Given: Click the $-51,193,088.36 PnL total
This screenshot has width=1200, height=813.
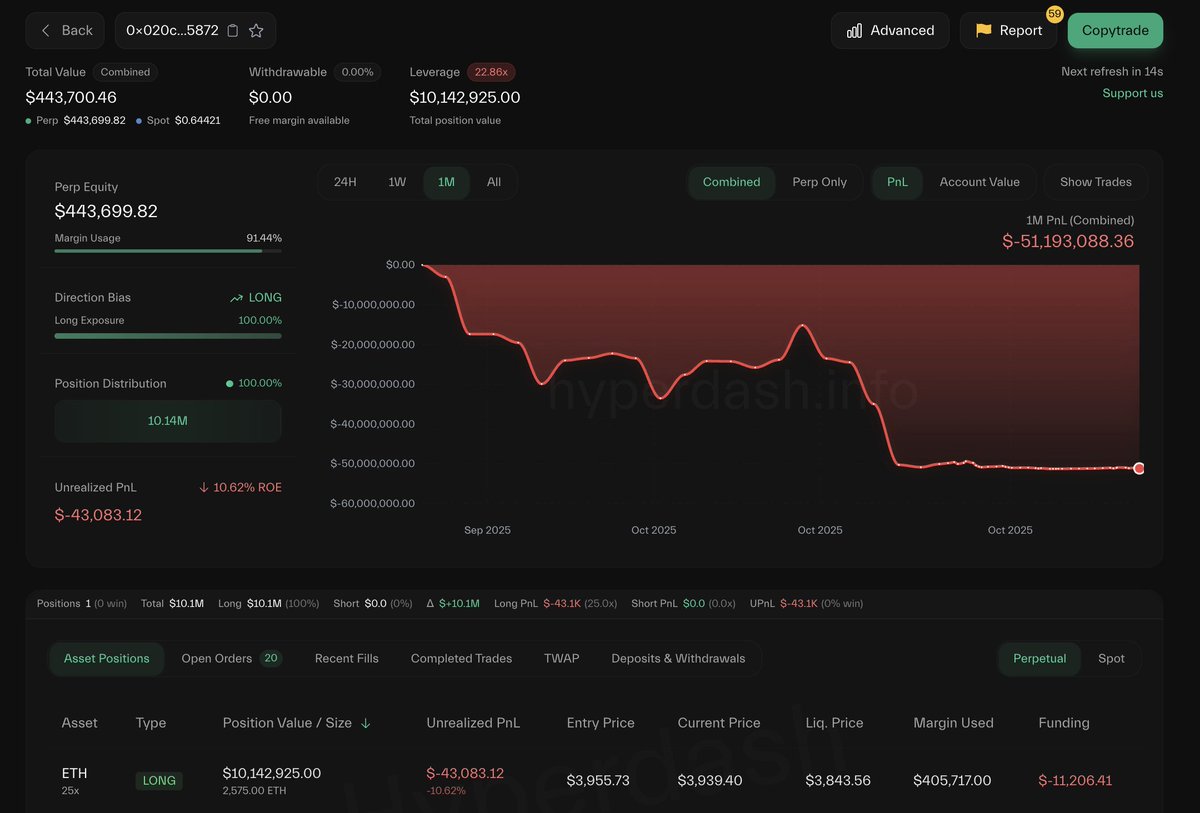Looking at the screenshot, I should (1068, 241).
